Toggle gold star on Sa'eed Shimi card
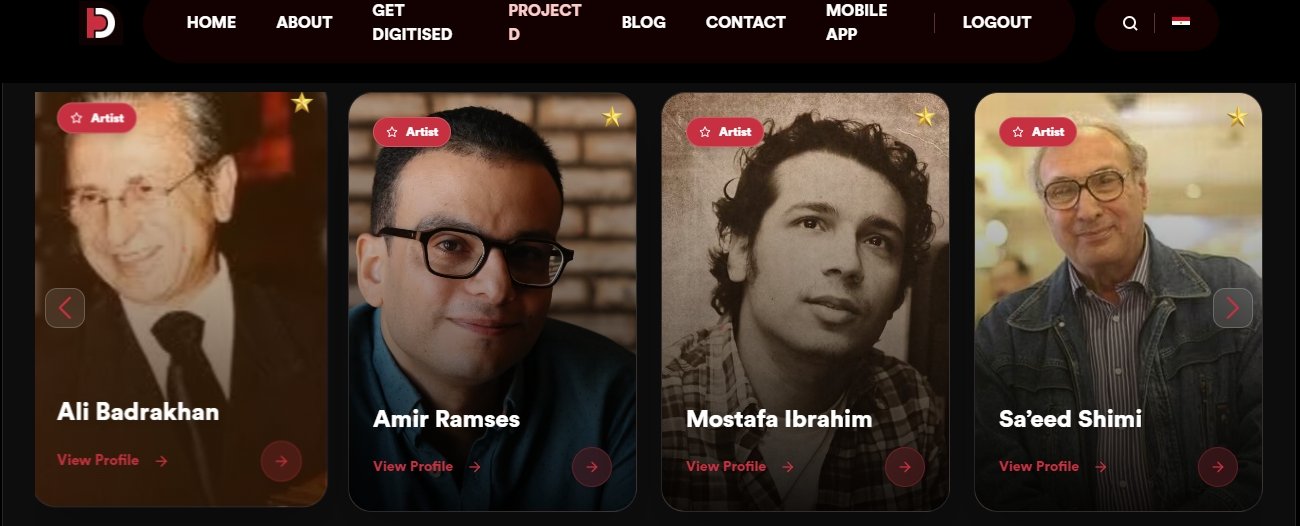1300x526 pixels. tap(1237, 117)
